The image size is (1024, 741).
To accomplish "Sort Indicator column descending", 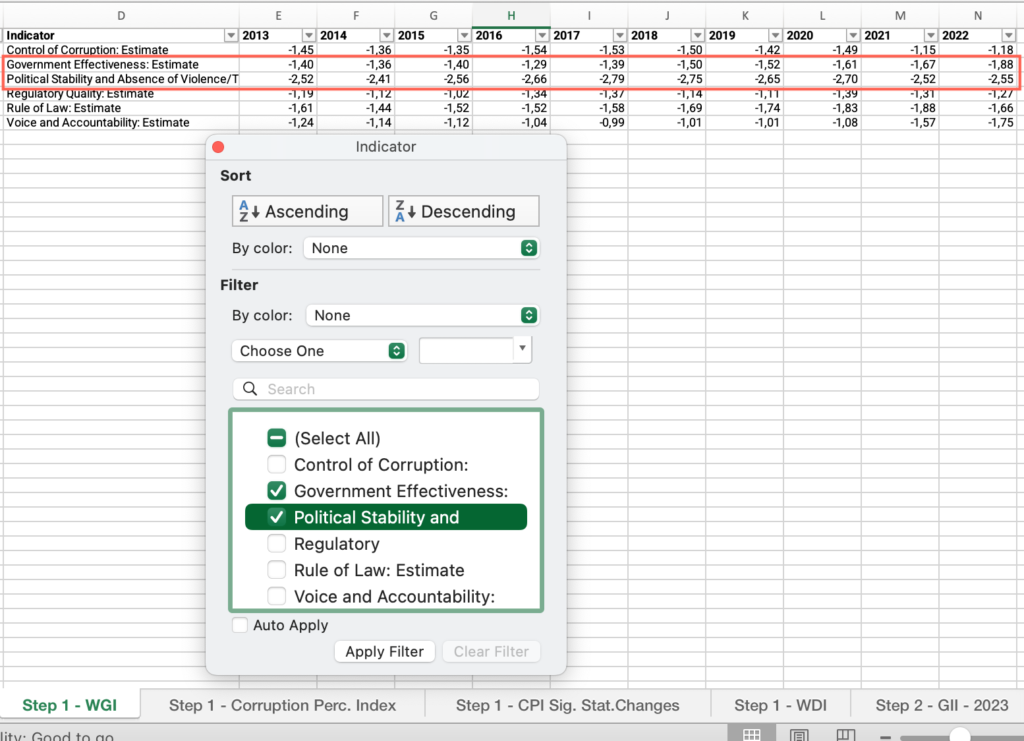I will point(464,212).
